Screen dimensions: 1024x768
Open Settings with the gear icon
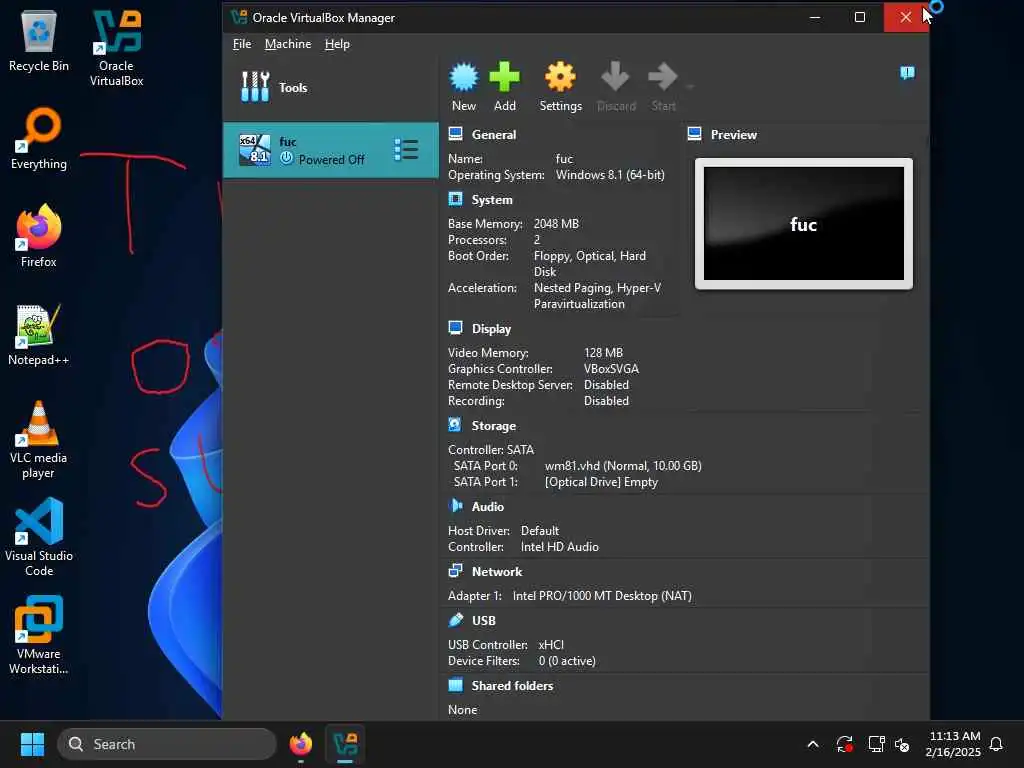[x=560, y=77]
